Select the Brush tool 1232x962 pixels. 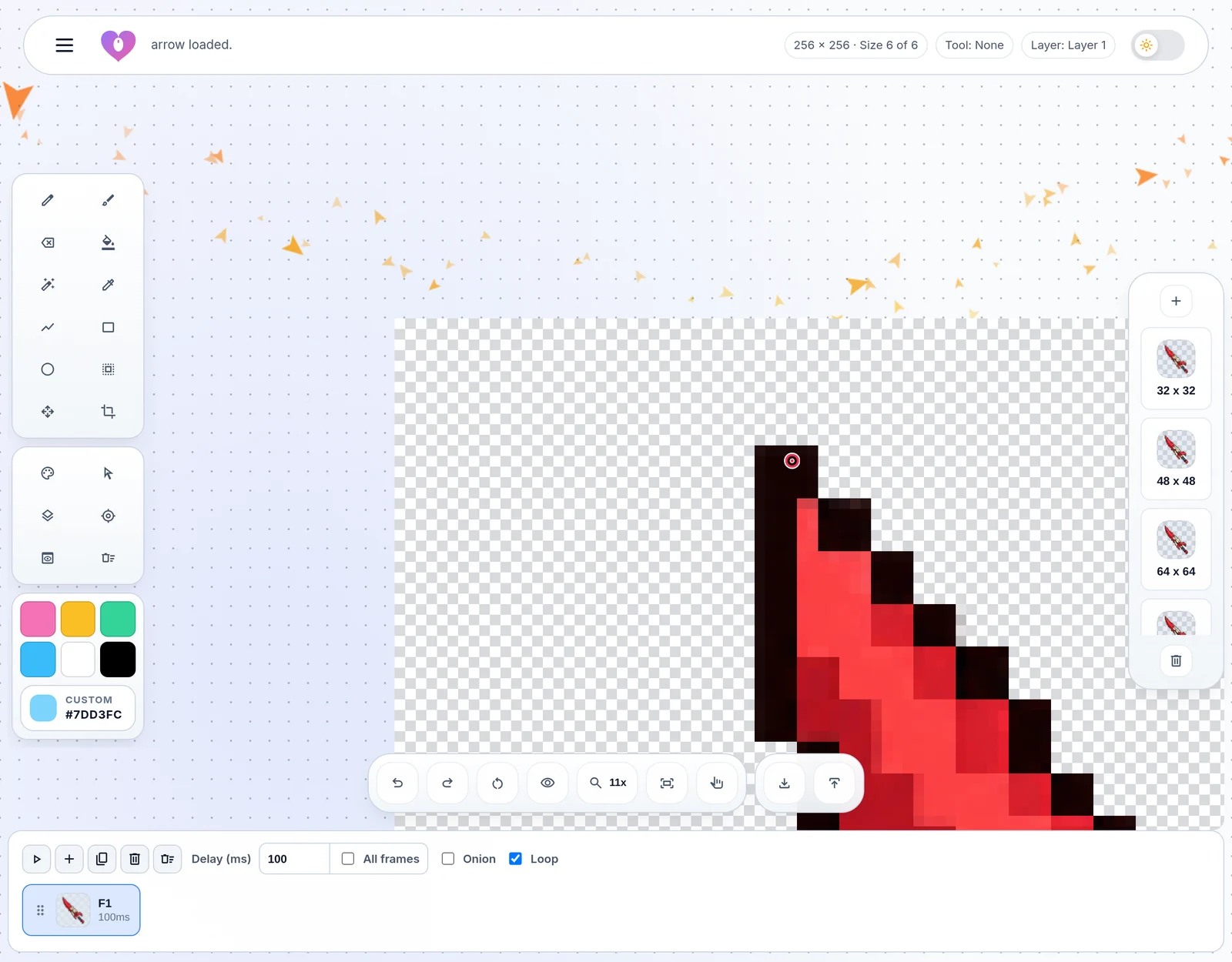click(108, 200)
